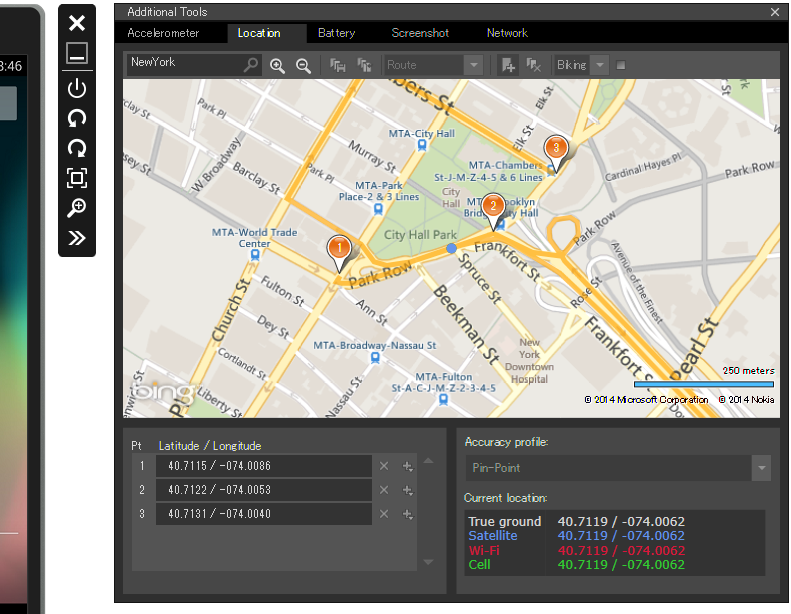Click the double-chevron additional tools icon

click(77, 238)
